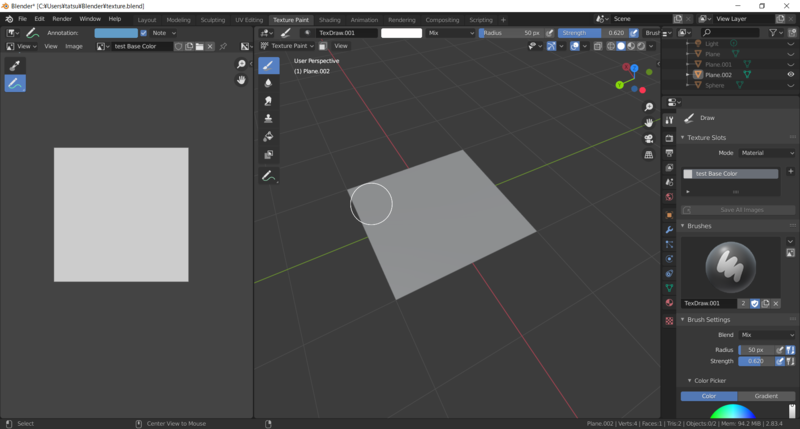Open the Output properties tab
Image resolution: width=800 pixels, height=429 pixels.
[x=669, y=153]
